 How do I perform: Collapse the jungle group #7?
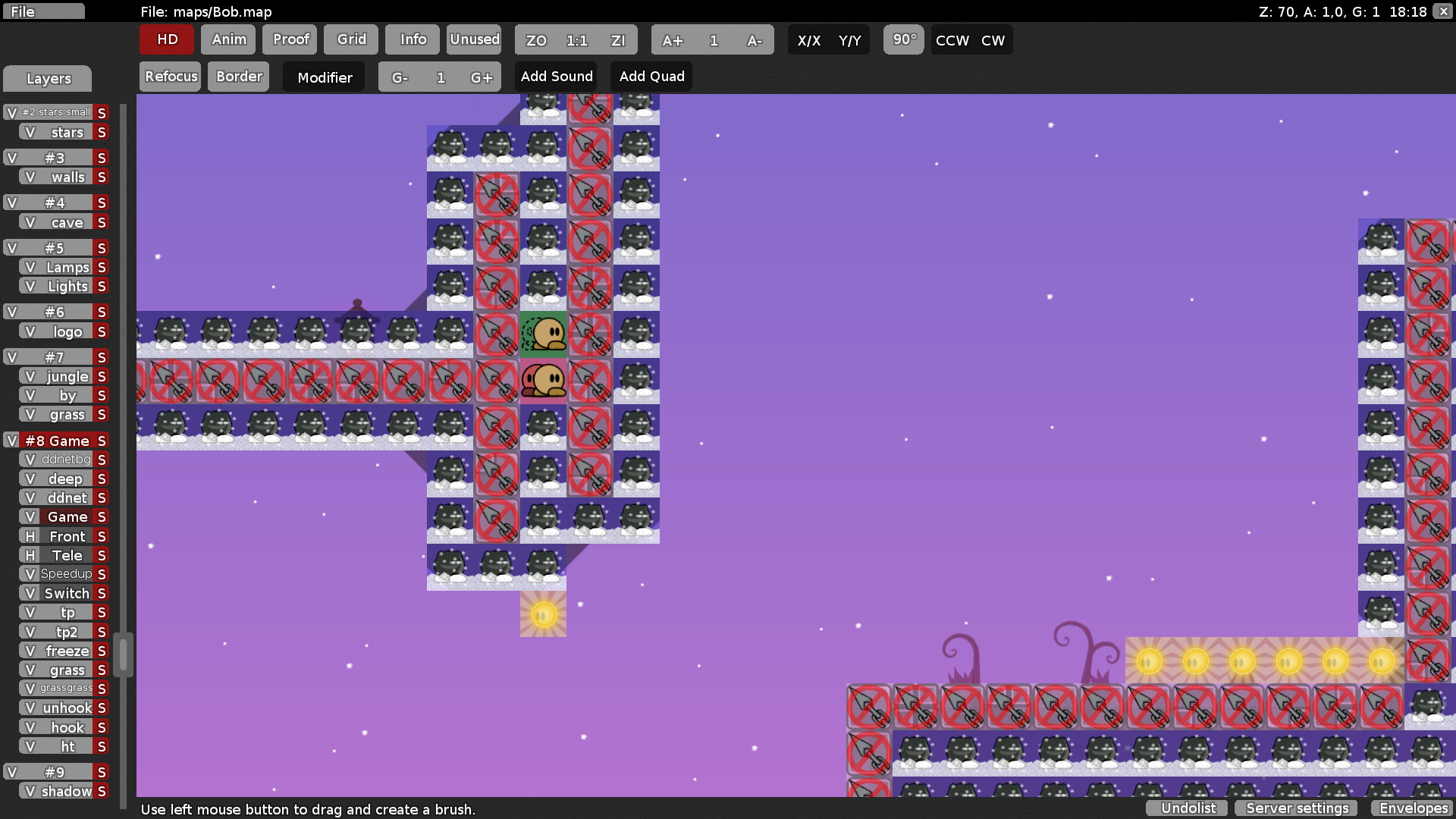53,356
